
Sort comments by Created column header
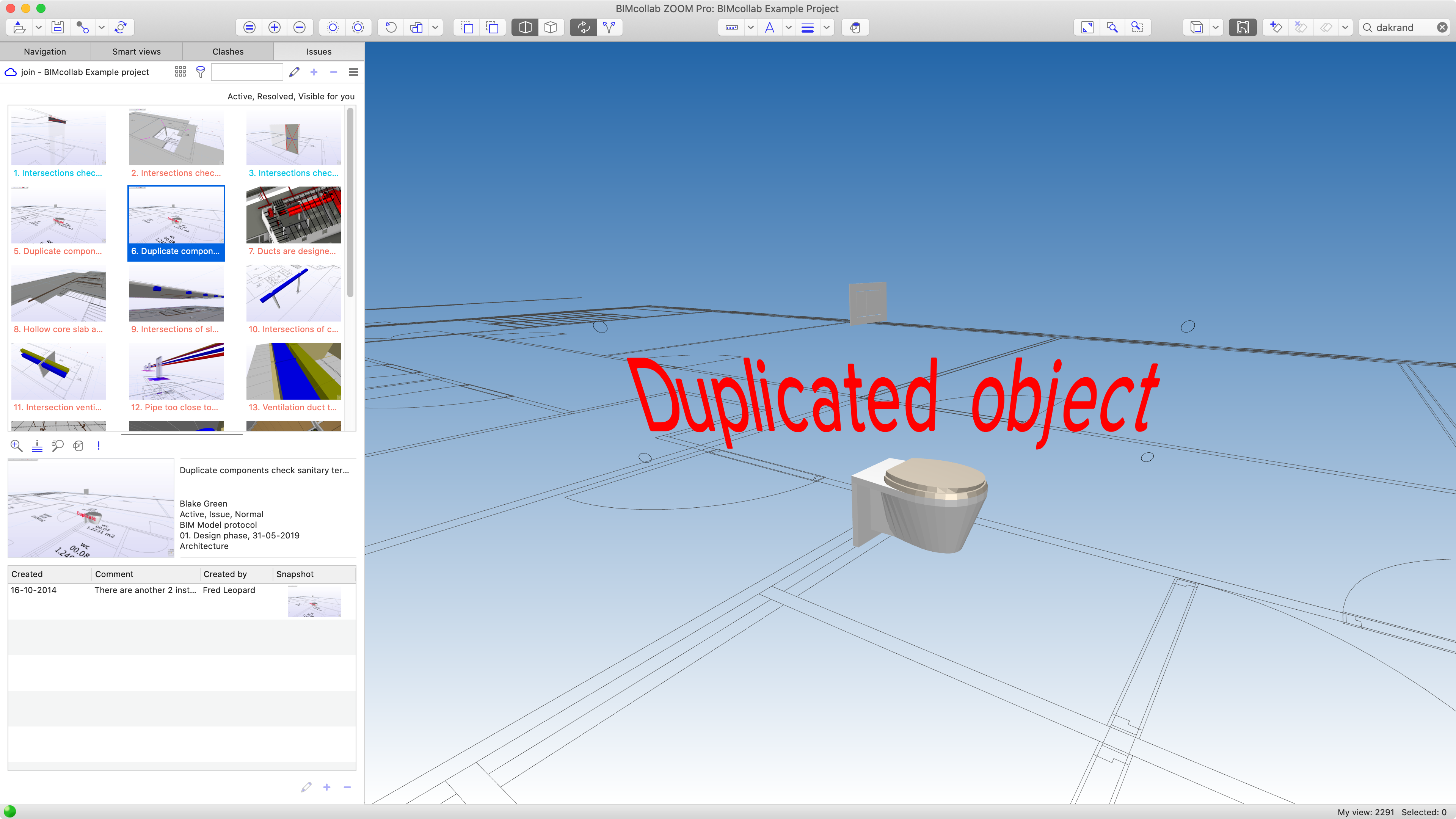(x=50, y=574)
